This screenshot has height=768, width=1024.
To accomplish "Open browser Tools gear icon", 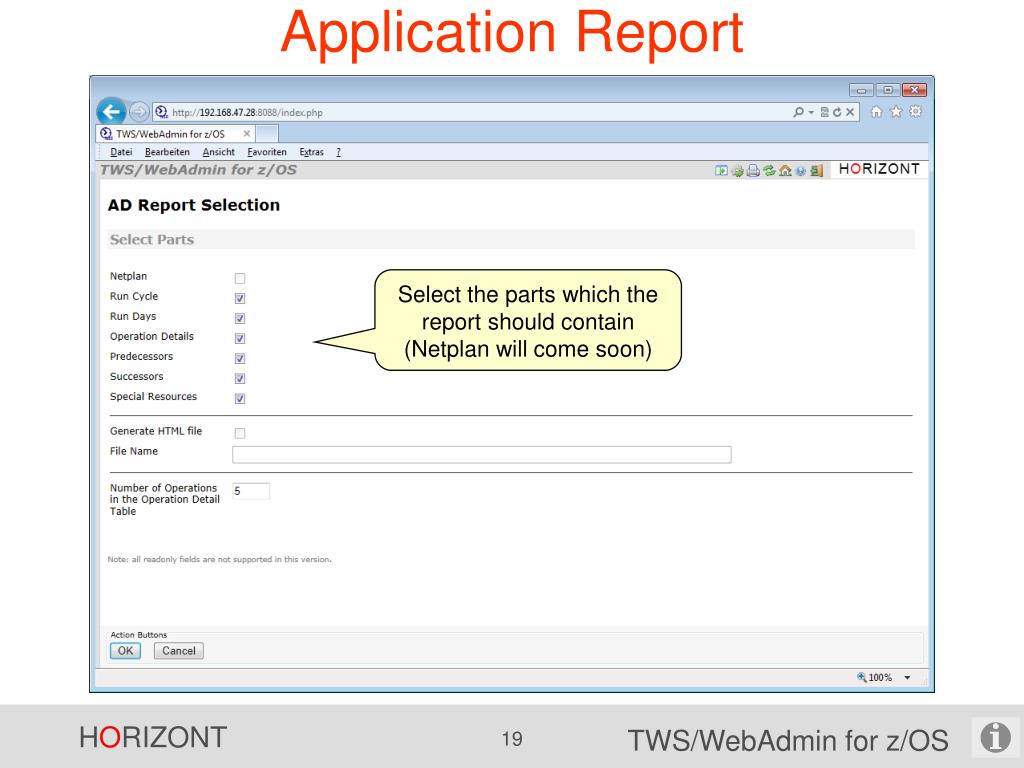I will coord(916,112).
